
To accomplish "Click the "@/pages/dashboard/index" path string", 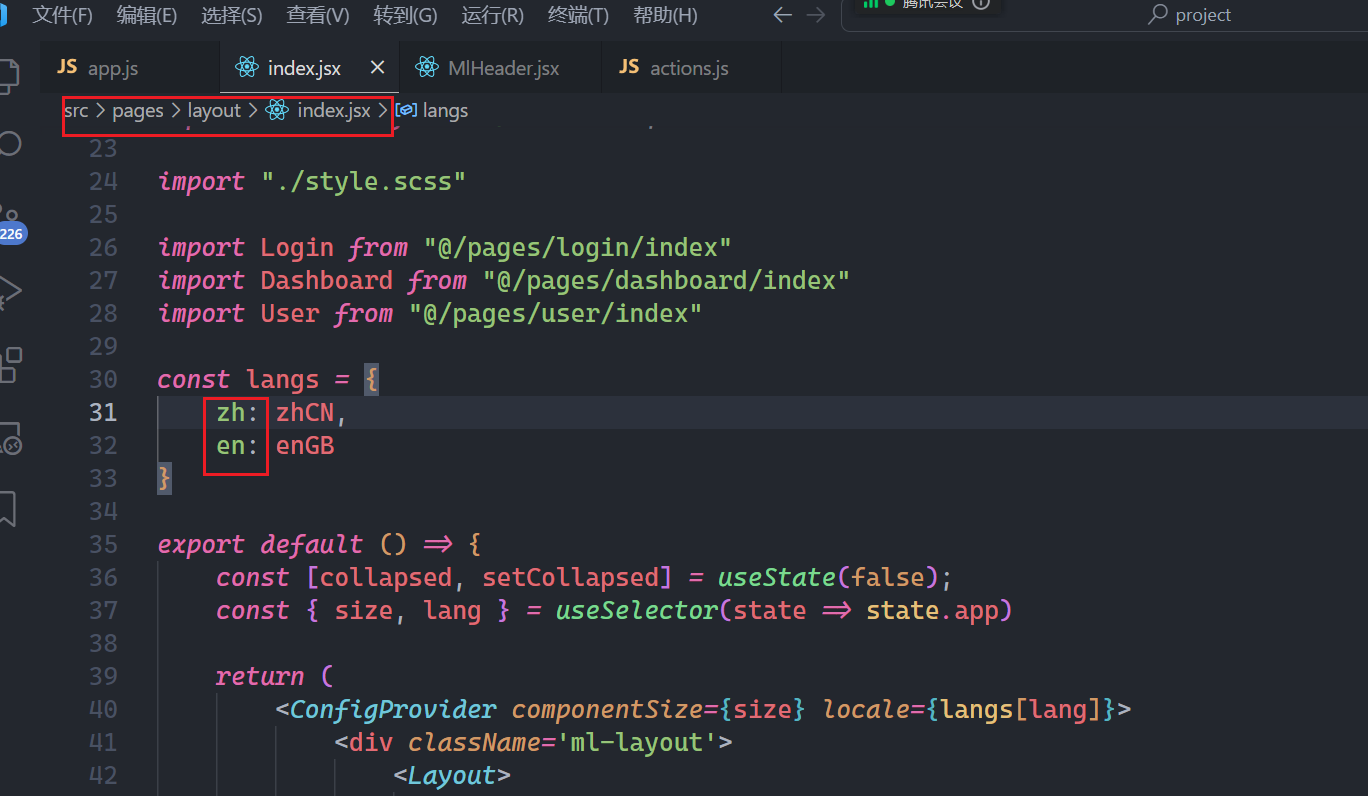I will click(x=666, y=281).
